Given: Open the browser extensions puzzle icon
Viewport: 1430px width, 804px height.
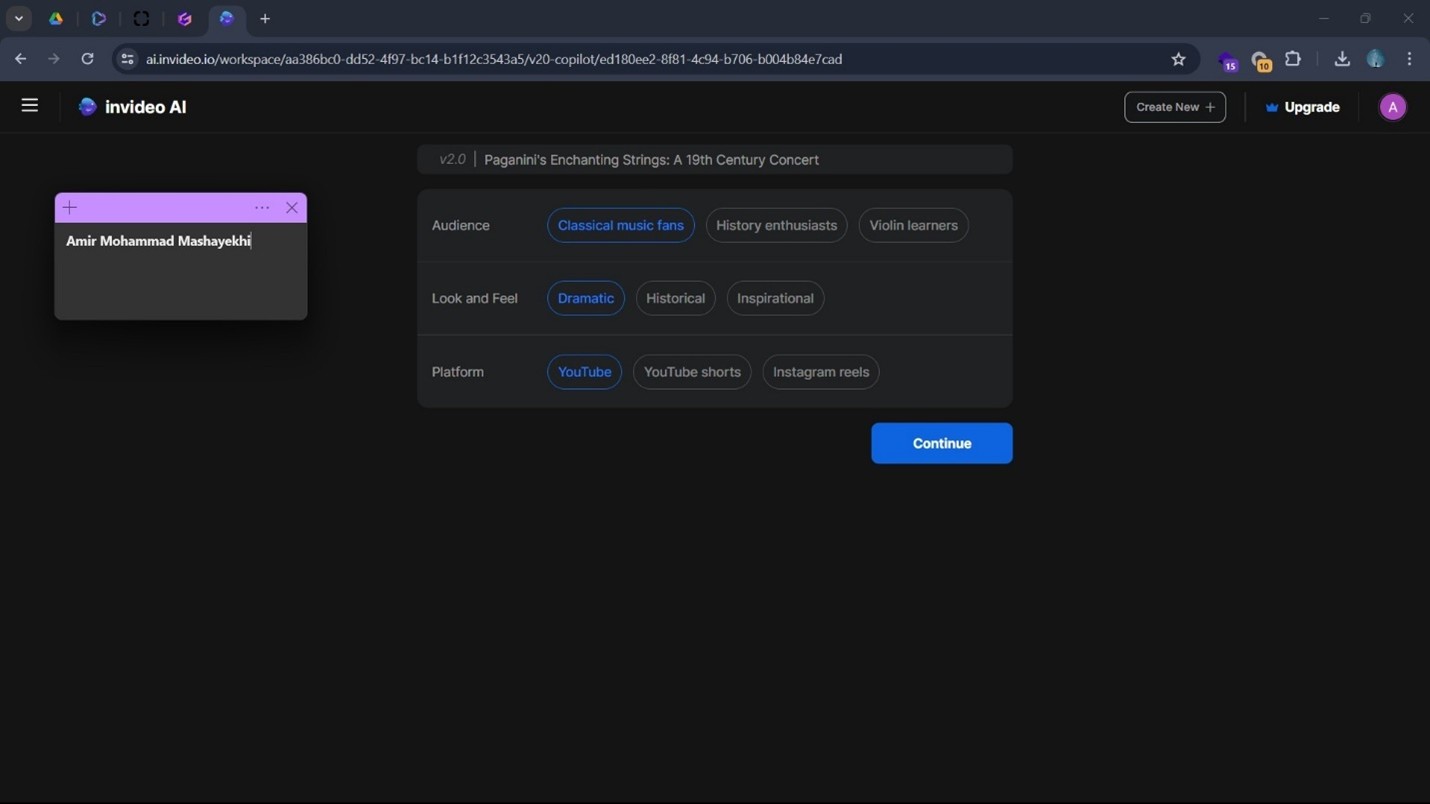Looking at the screenshot, I should click(x=1293, y=59).
